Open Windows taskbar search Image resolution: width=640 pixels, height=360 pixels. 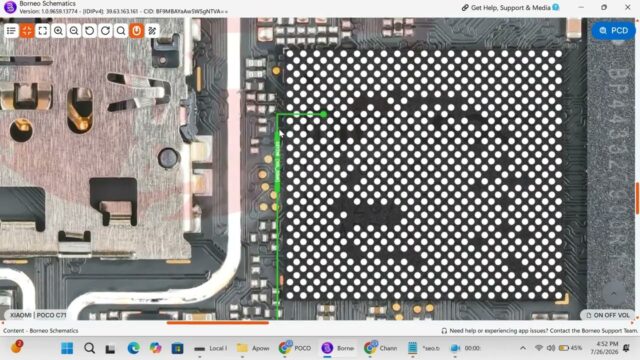pyautogui.click(x=89, y=348)
